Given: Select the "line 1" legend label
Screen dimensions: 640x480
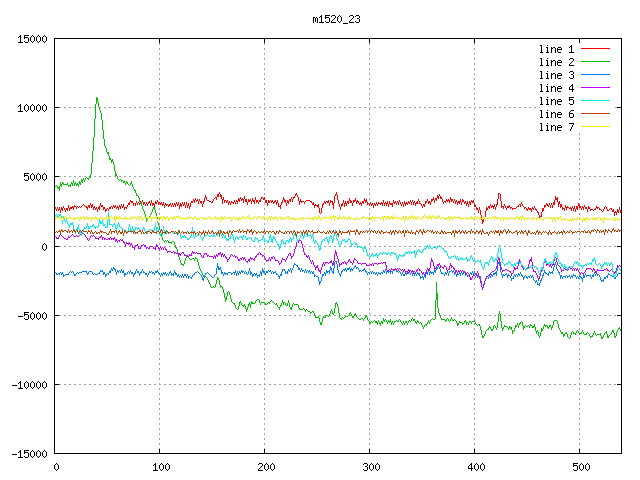Looking at the screenshot, I should click(556, 49).
